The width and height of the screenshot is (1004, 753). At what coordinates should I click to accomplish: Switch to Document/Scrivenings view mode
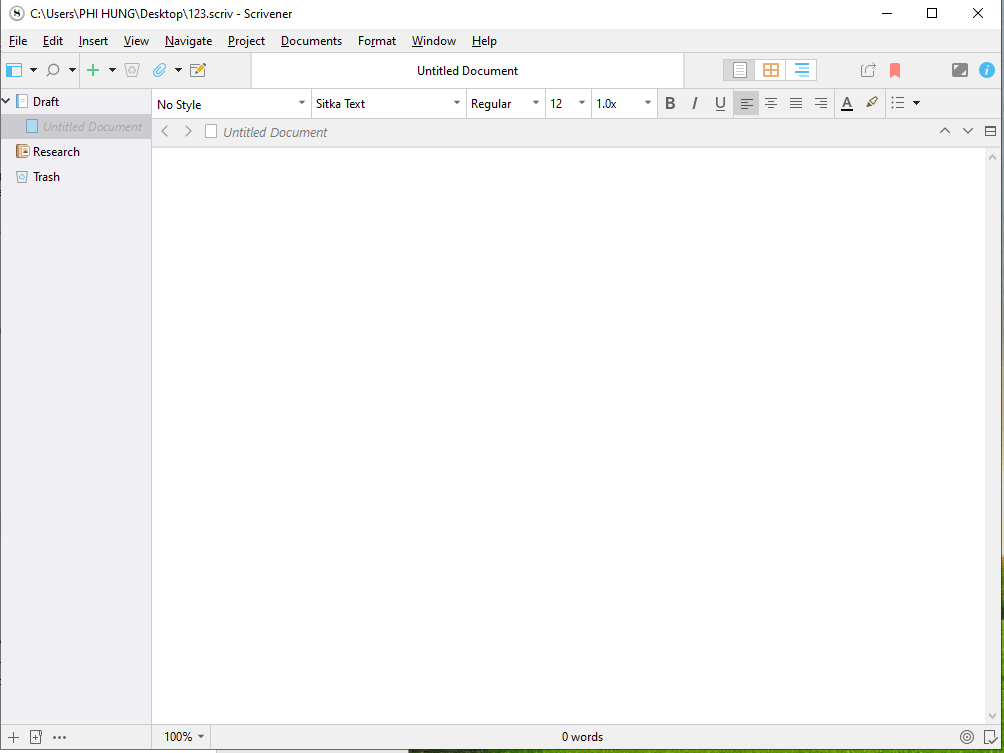tap(740, 70)
